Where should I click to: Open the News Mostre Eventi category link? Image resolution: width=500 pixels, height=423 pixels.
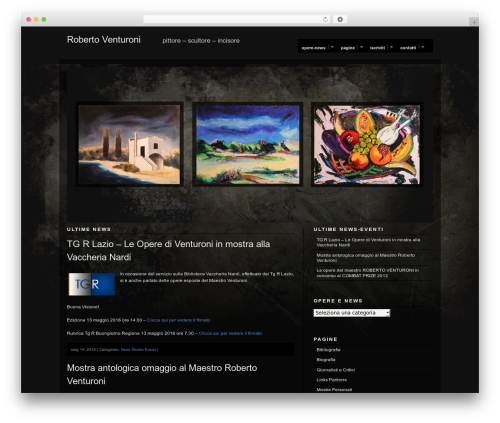(x=138, y=350)
